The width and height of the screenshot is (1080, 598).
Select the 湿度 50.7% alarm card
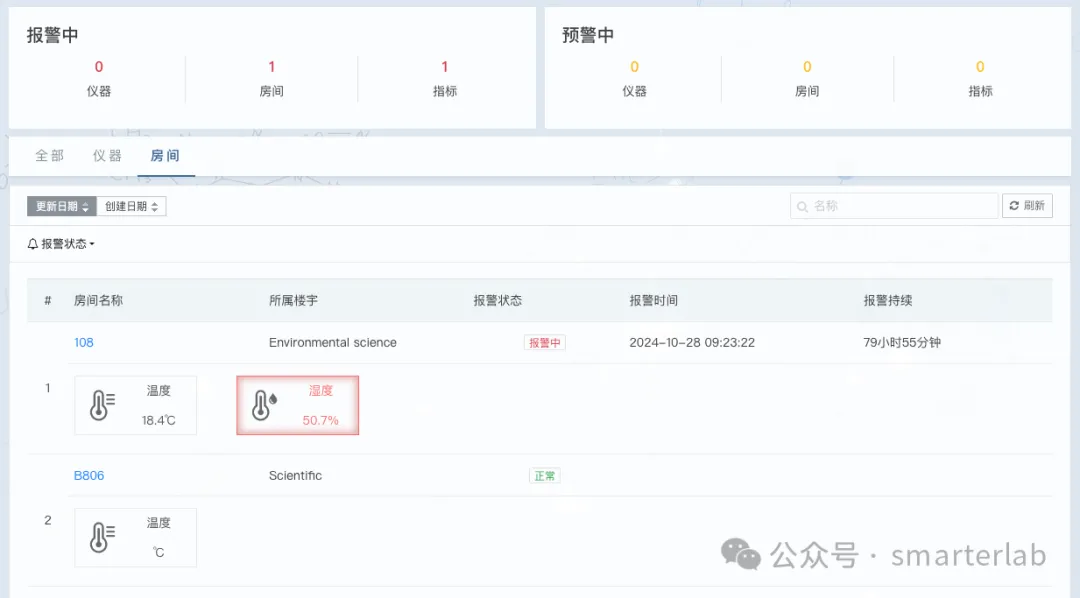(298, 405)
